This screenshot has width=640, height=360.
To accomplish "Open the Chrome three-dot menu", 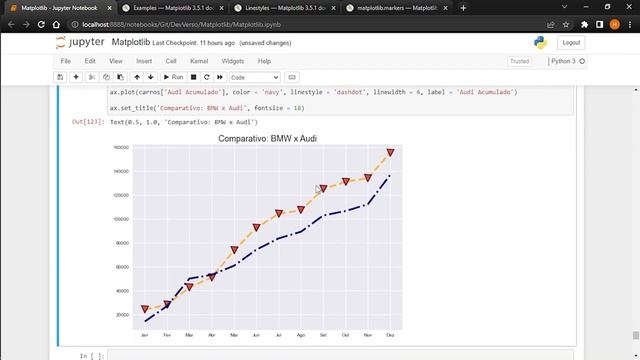I will 630,24.
